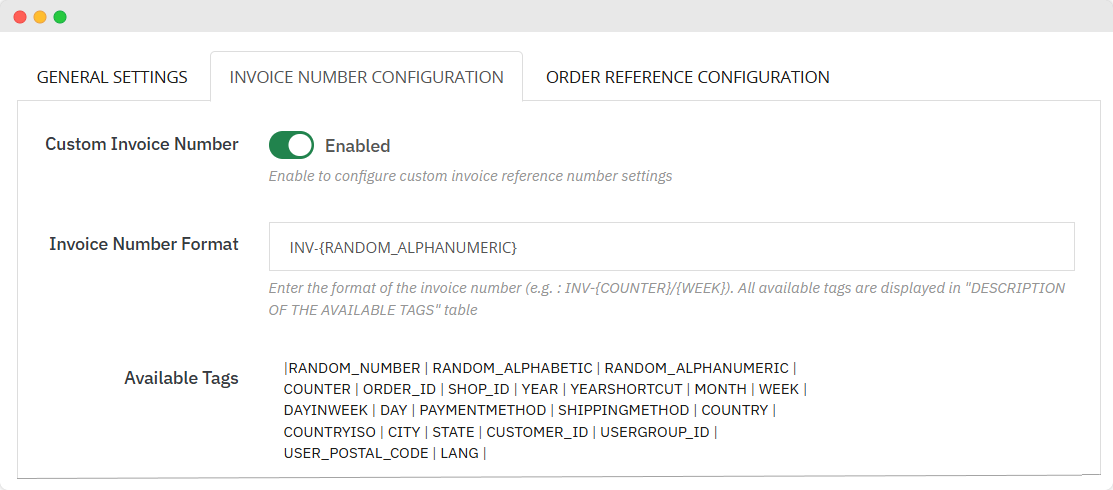Click the COUNTRYISO tag
Image resolution: width=1113 pixels, height=490 pixels.
pyautogui.click(x=329, y=432)
